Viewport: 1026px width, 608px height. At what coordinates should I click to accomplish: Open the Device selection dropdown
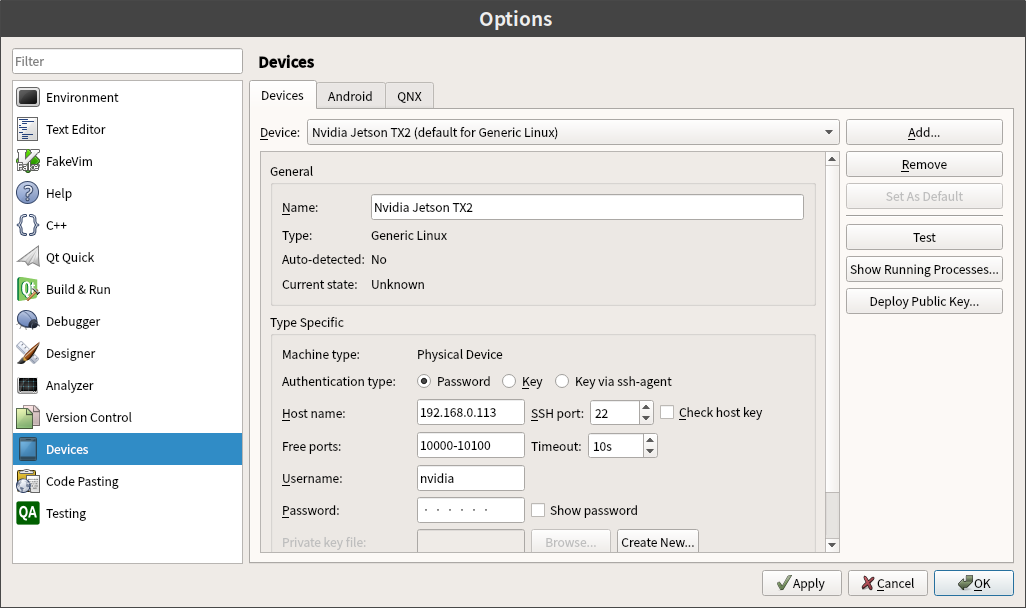pyautogui.click(x=573, y=132)
